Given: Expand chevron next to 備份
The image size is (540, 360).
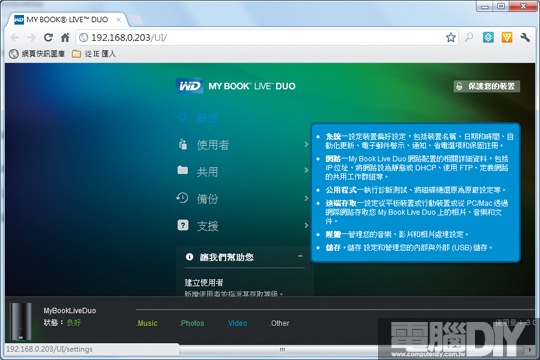Looking at the screenshot, I should (x=306, y=198).
